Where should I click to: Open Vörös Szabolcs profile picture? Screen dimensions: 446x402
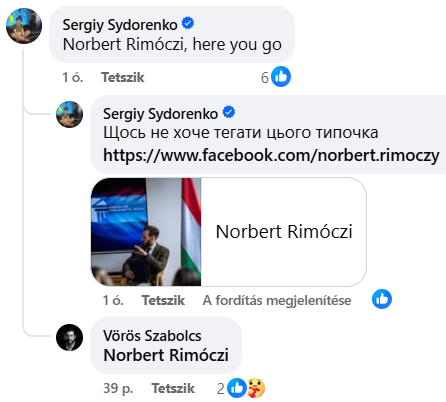69,337
